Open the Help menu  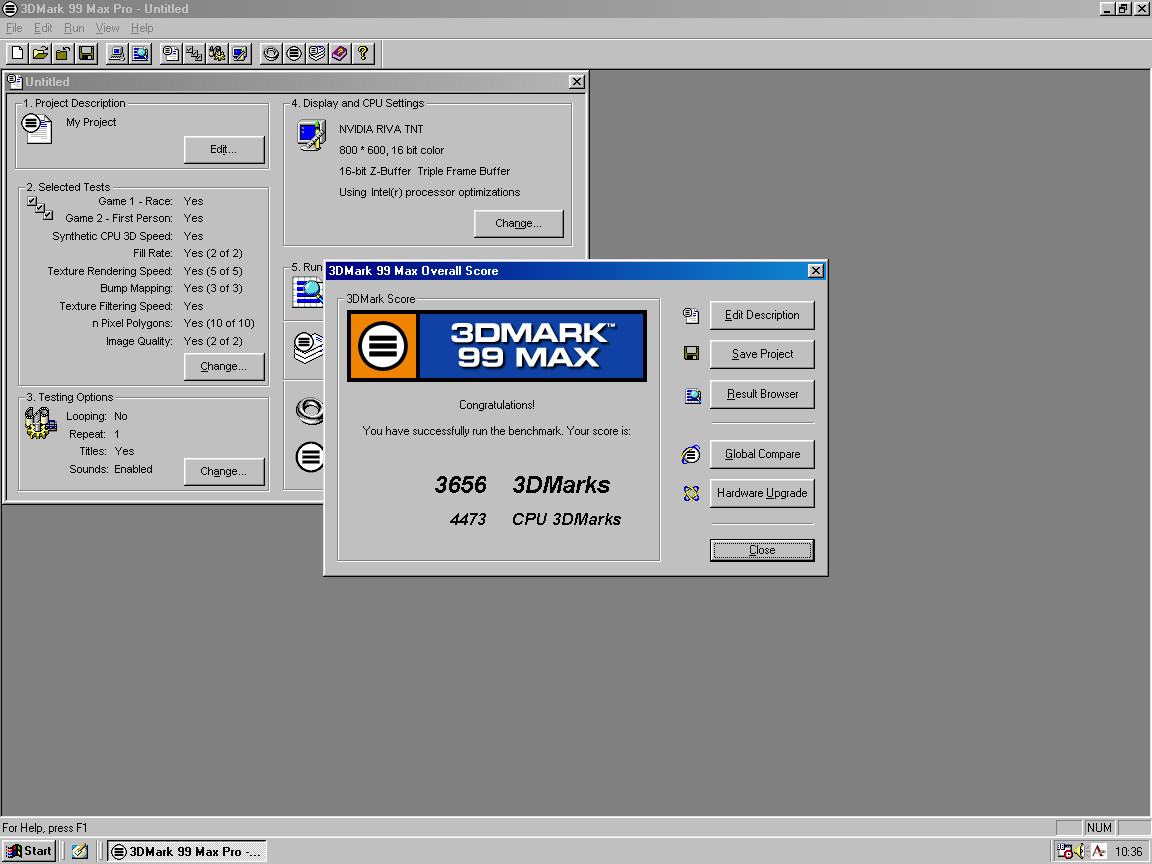pyautogui.click(x=142, y=28)
